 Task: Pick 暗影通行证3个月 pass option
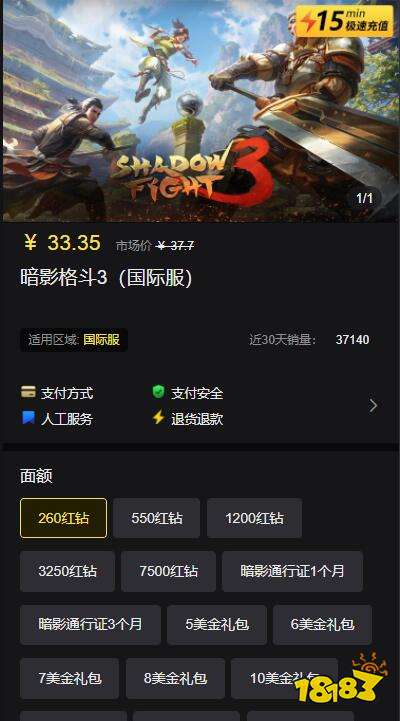90,624
